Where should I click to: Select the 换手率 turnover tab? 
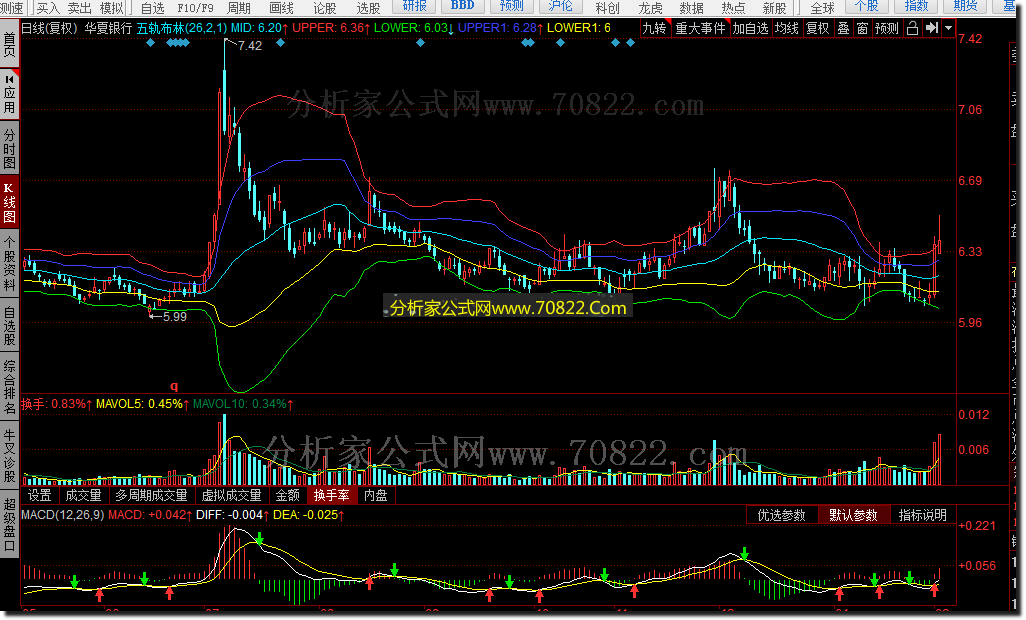pyautogui.click(x=332, y=495)
